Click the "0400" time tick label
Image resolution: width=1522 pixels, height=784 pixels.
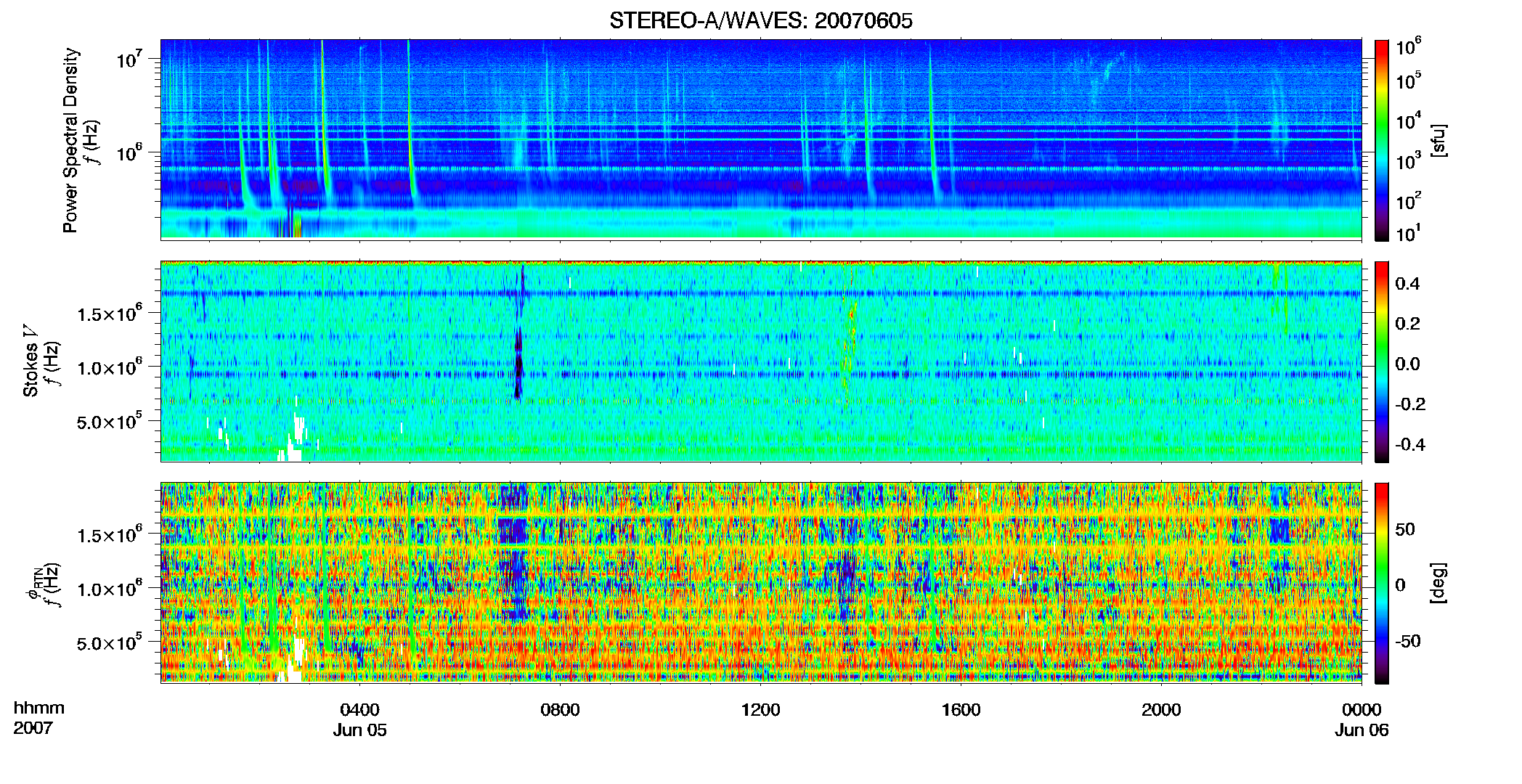pos(360,710)
